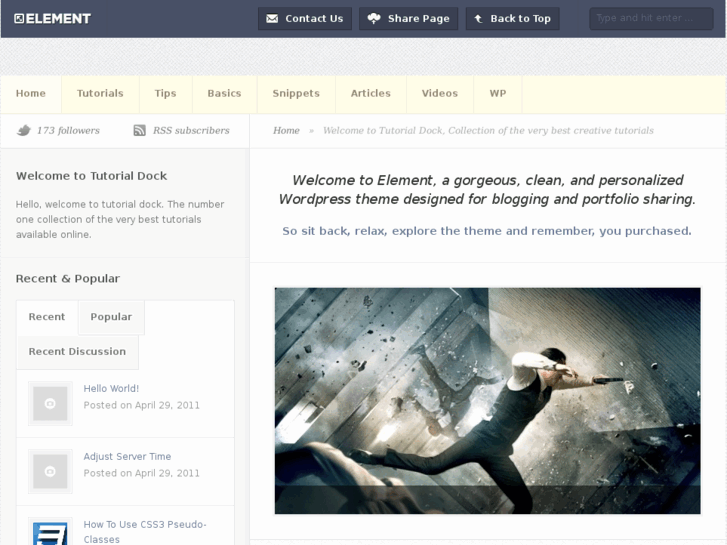The height and width of the screenshot is (545, 727).
Task: Open the Adjust Server Time post link
Action: [x=127, y=456]
